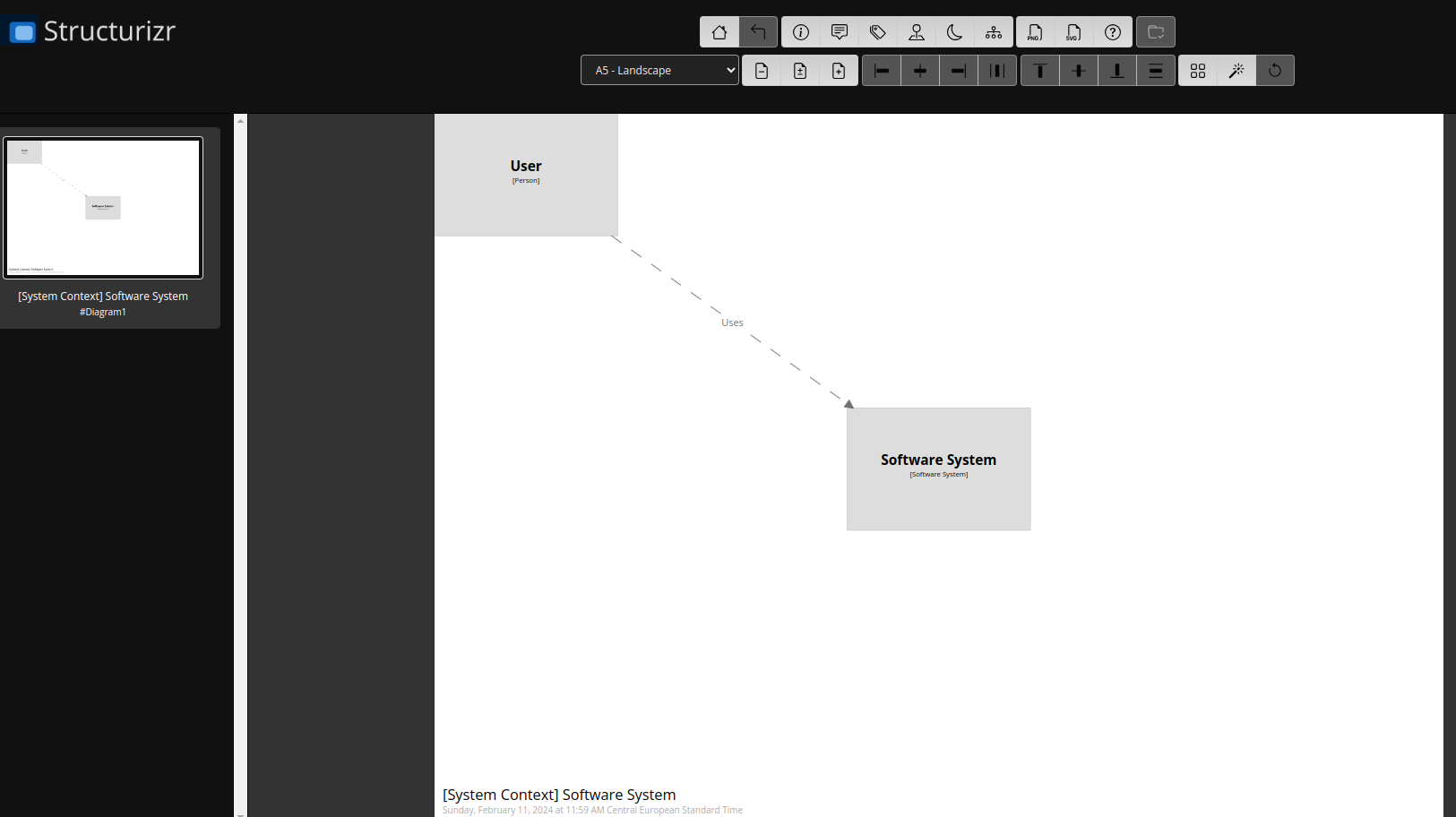
Task: Align selected elements to the left
Action: [x=882, y=70]
